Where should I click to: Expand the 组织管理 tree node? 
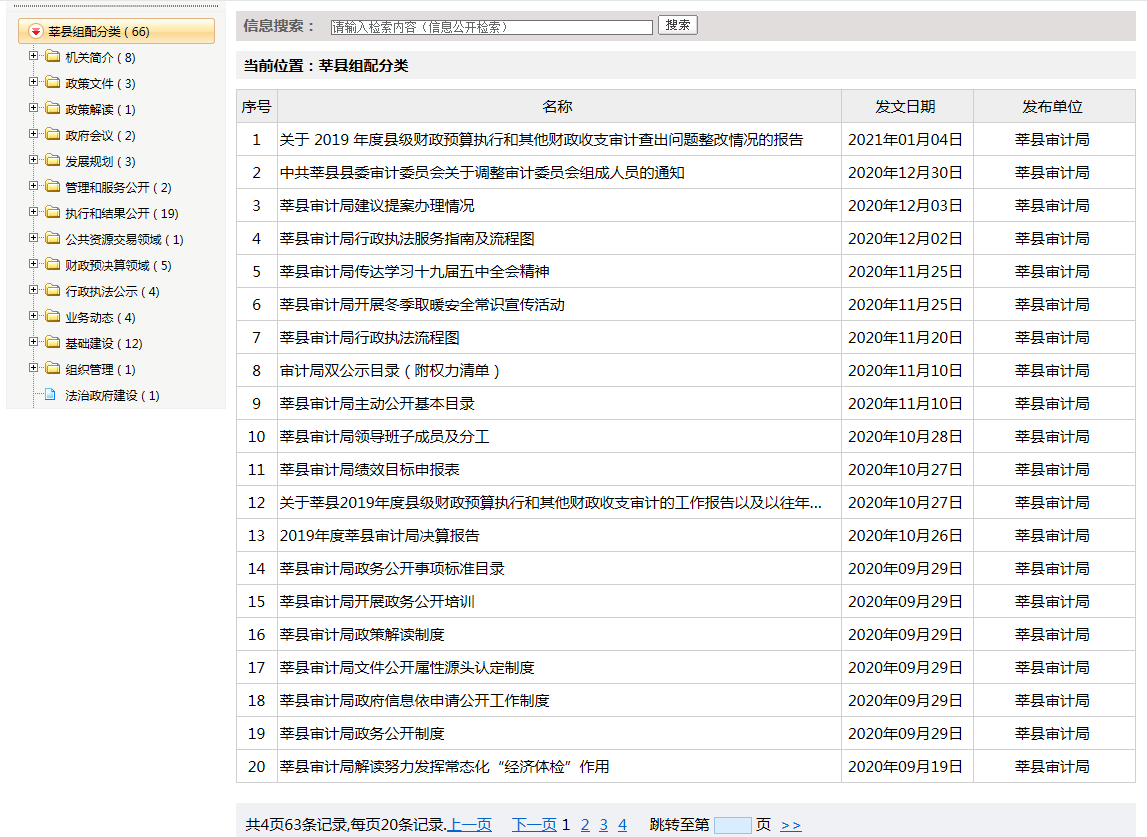click(x=33, y=368)
